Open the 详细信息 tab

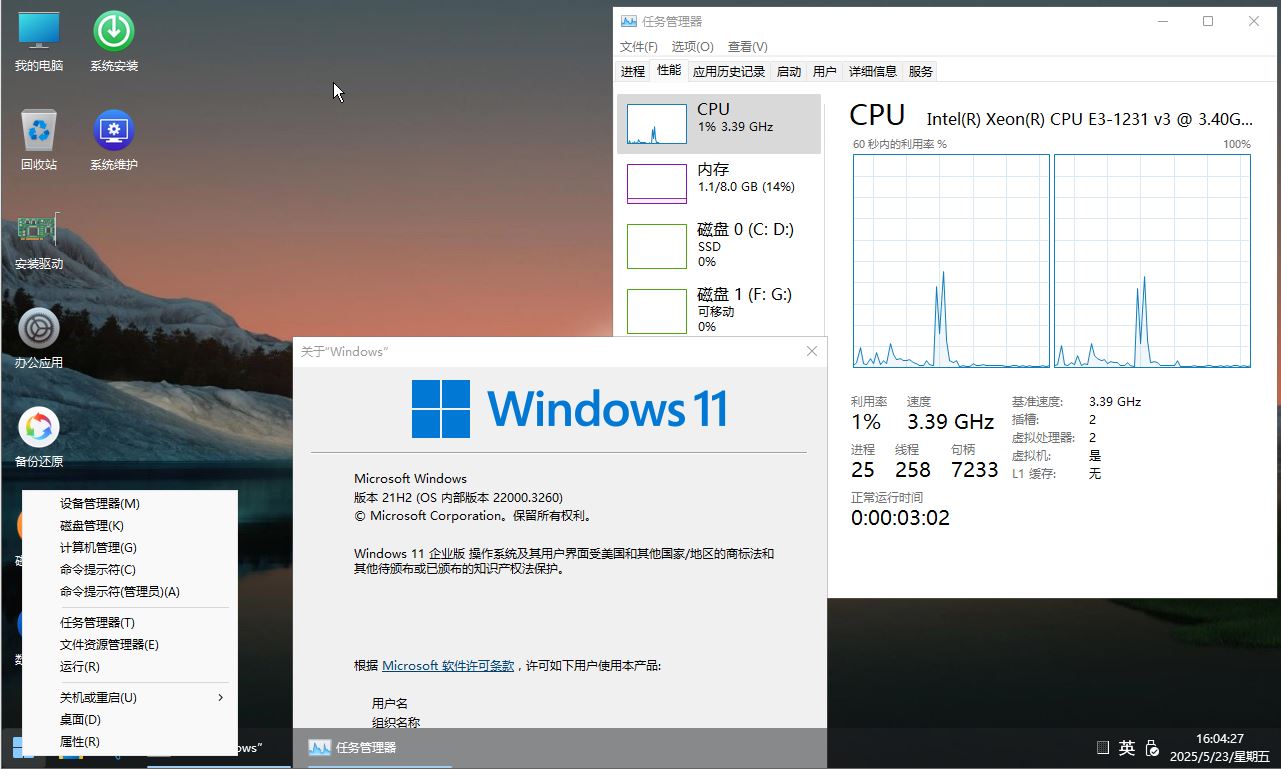point(873,71)
